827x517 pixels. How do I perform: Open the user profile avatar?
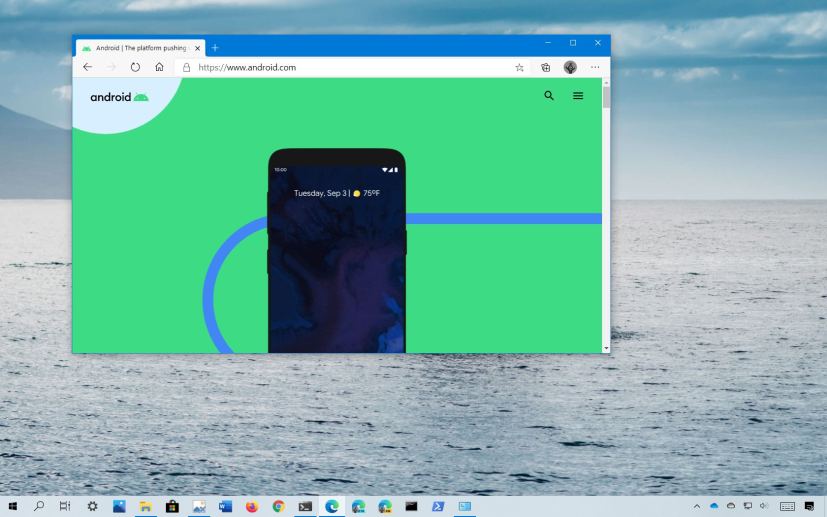(570, 67)
